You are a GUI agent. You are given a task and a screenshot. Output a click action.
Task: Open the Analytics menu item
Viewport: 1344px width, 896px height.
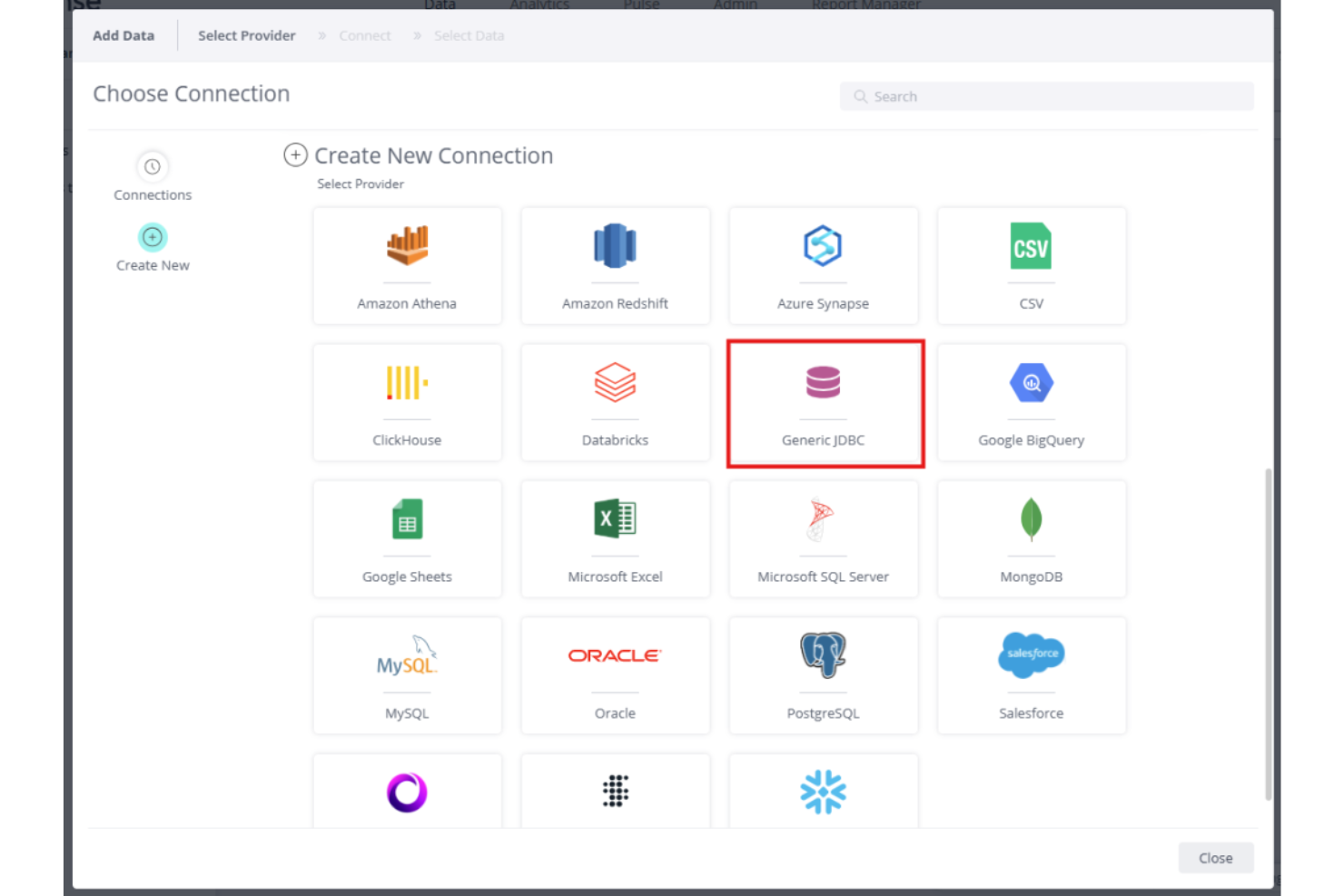539,5
